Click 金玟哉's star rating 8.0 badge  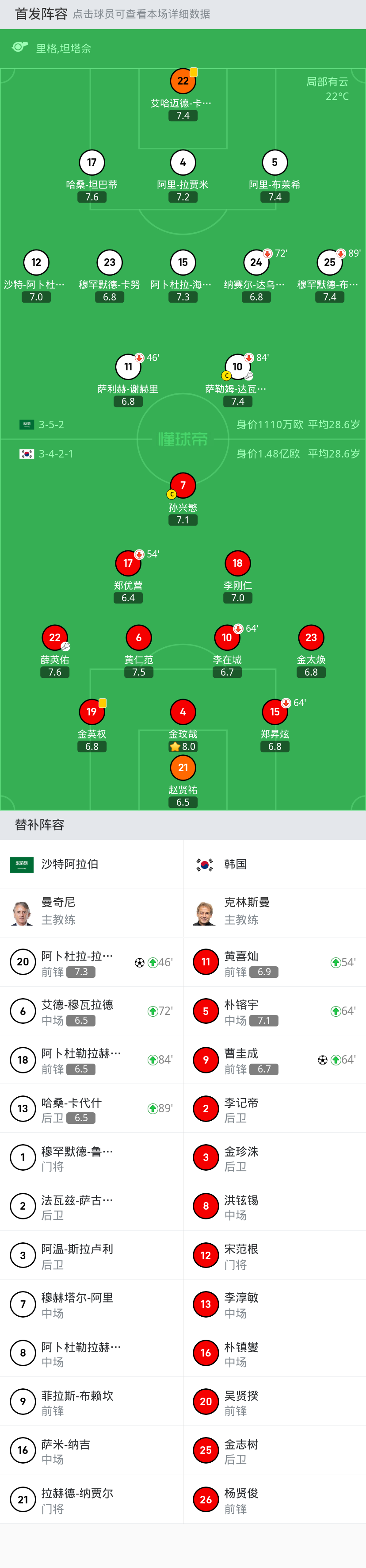point(183,746)
